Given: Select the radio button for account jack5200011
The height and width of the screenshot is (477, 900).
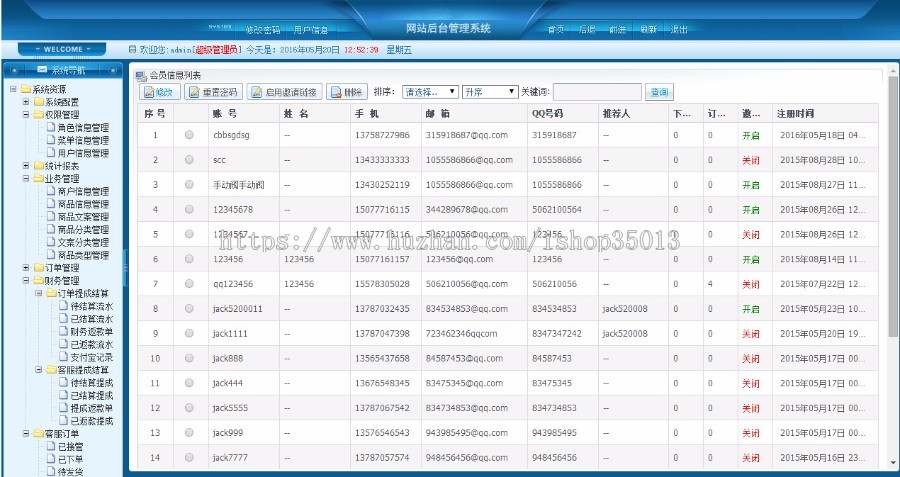Looking at the screenshot, I should [189, 308].
